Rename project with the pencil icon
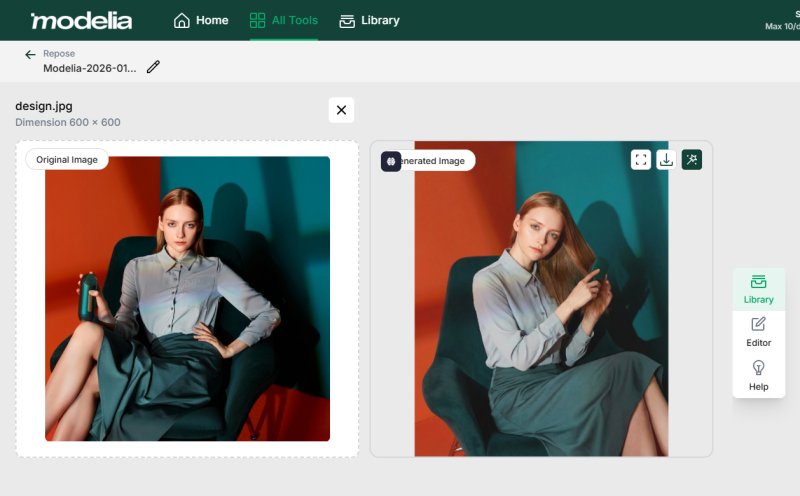800x496 pixels. pos(153,67)
